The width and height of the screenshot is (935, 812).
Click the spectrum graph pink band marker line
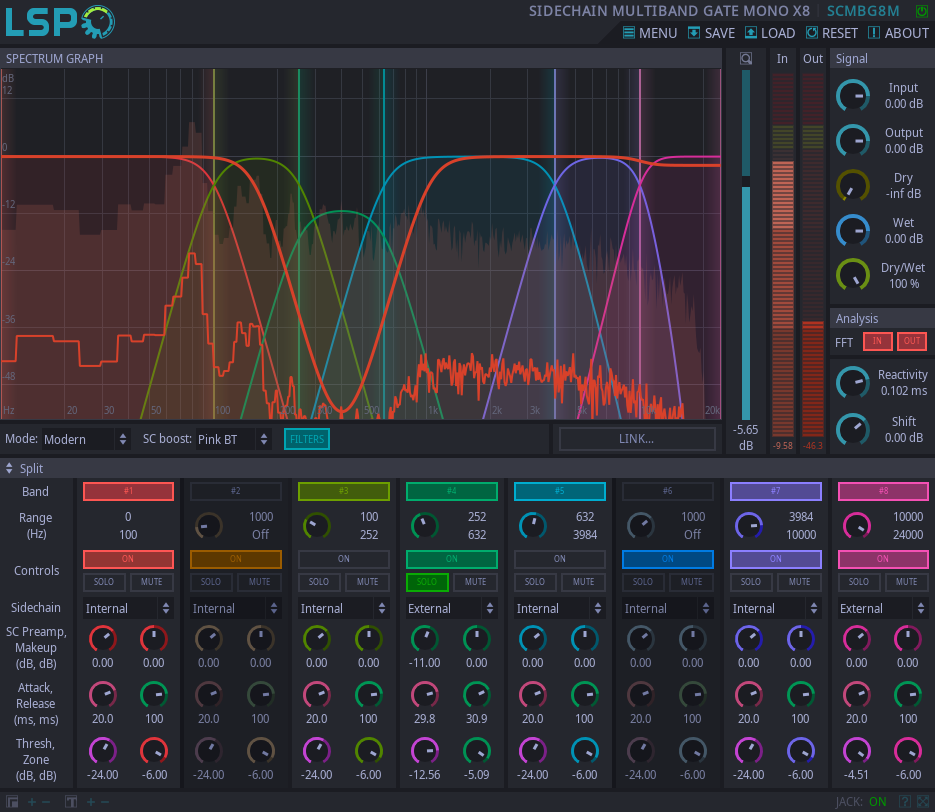640,244
